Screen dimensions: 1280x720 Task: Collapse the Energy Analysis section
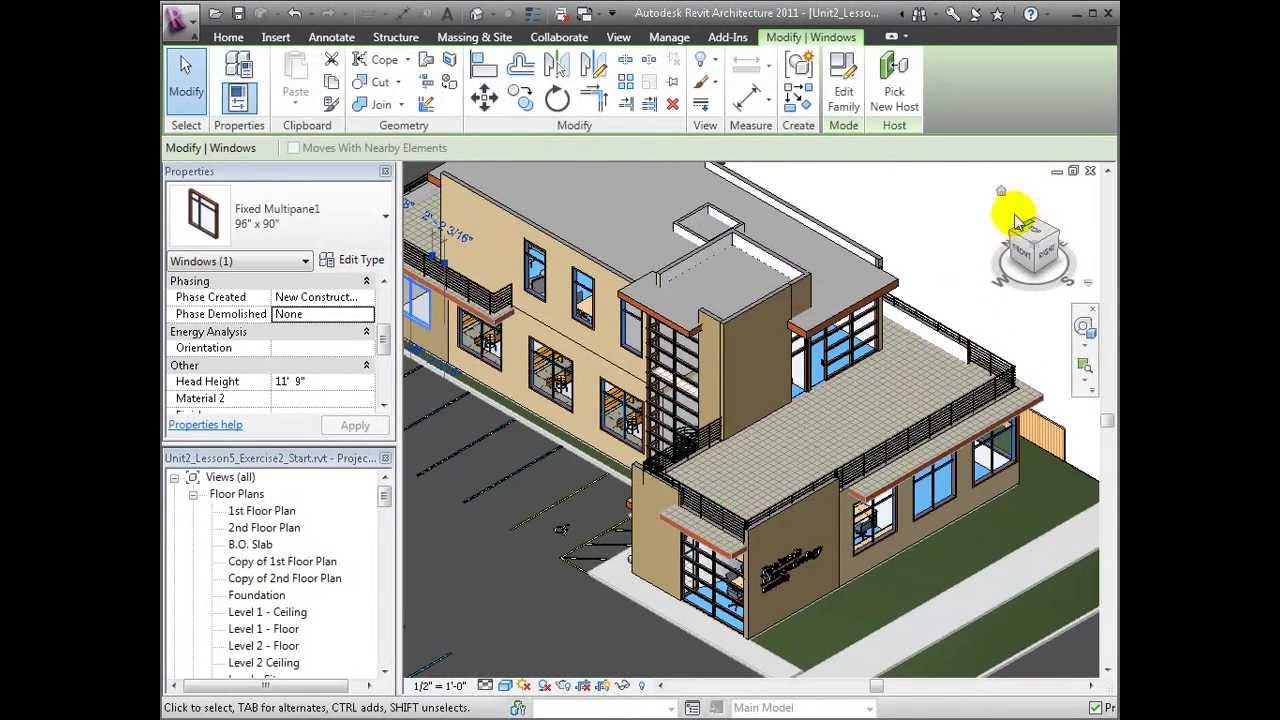pyautogui.click(x=366, y=331)
